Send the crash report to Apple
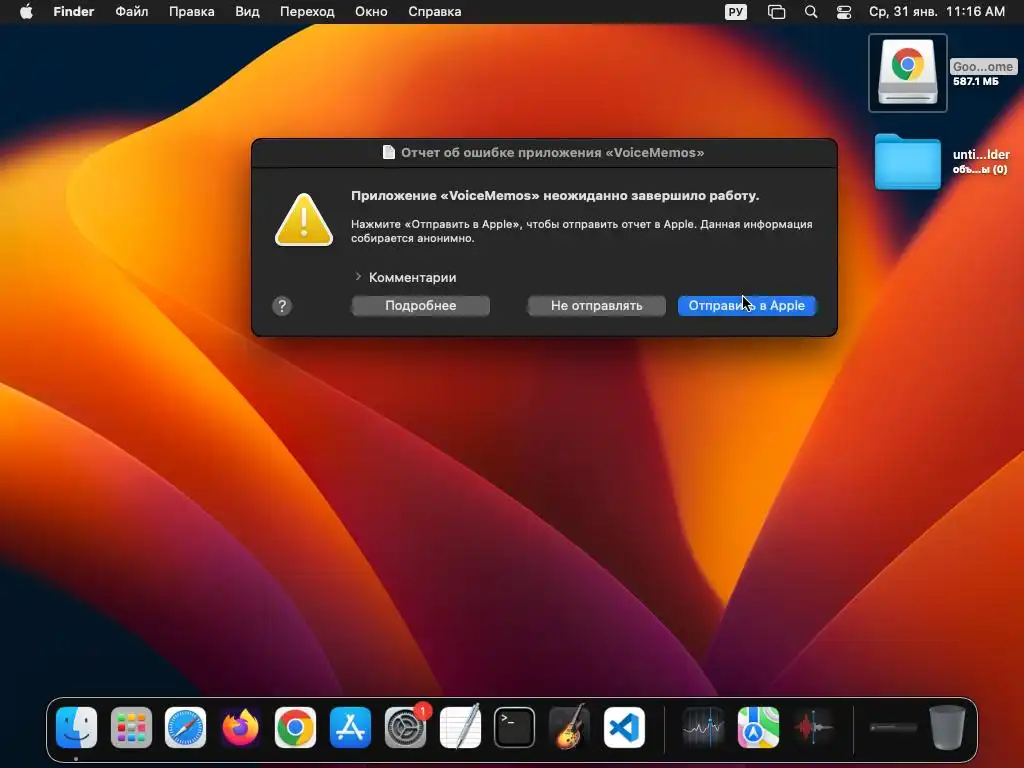This screenshot has width=1024, height=768. tap(746, 306)
